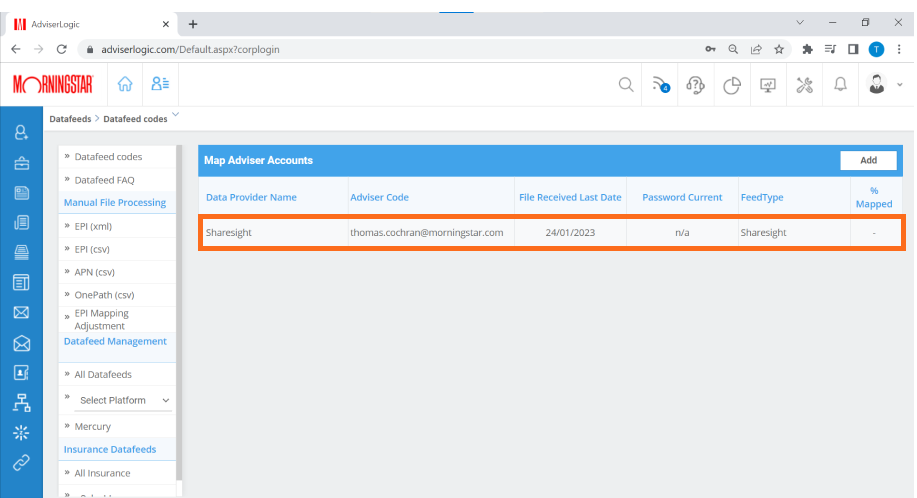The image size is (917, 498).
Task: Expand the arrow next to user avatar
Action: pos(899,85)
